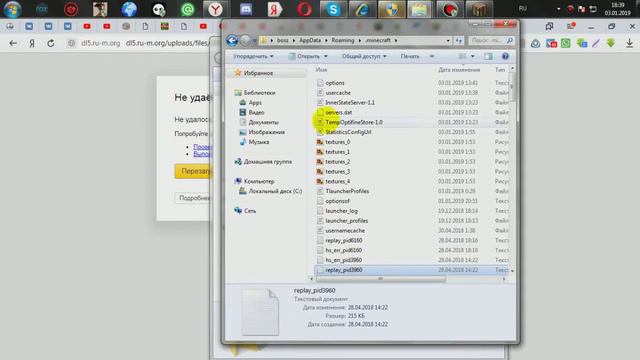The height and width of the screenshot is (360, 640).
Task: Select usernamecache file
Action: point(345,231)
